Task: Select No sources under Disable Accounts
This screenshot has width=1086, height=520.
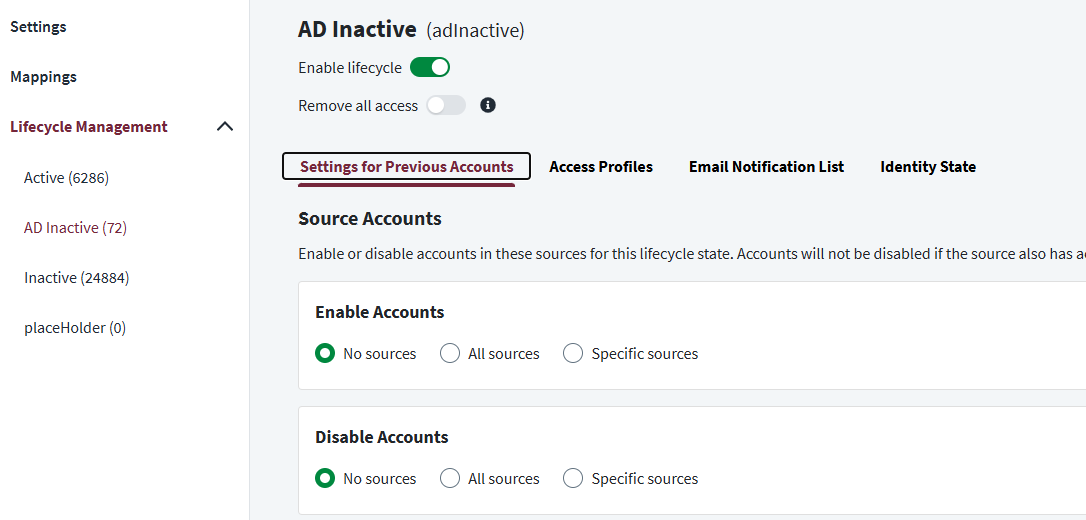Action: (325, 478)
